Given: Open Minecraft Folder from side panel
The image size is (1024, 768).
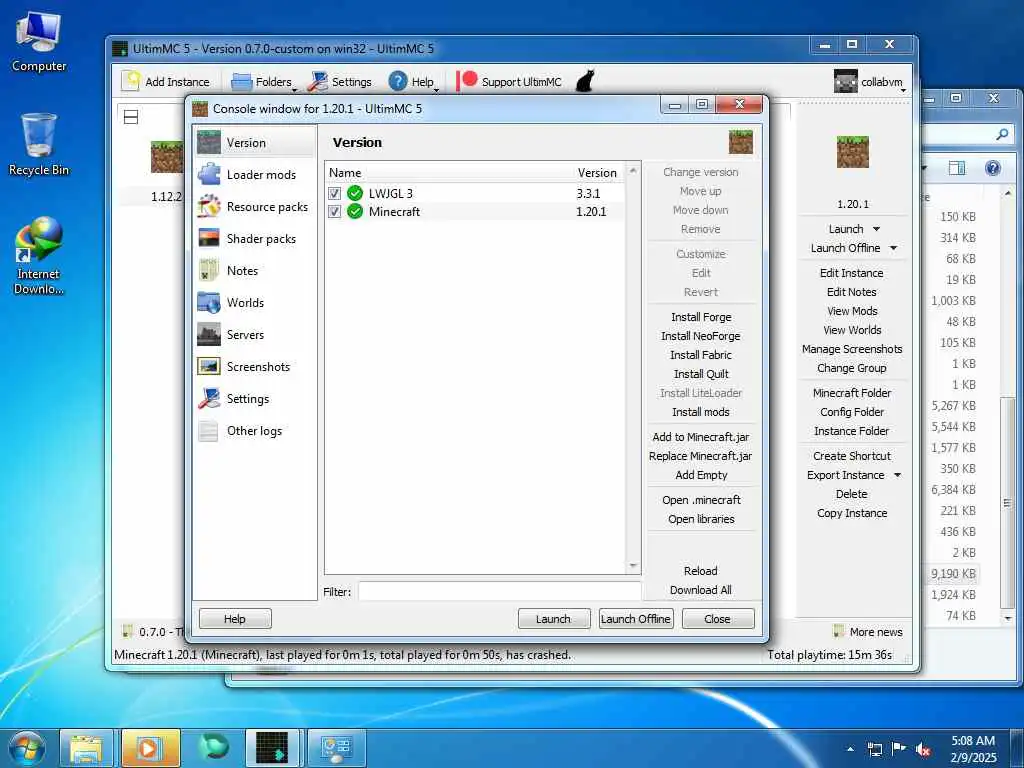Looking at the screenshot, I should pyautogui.click(x=852, y=393).
